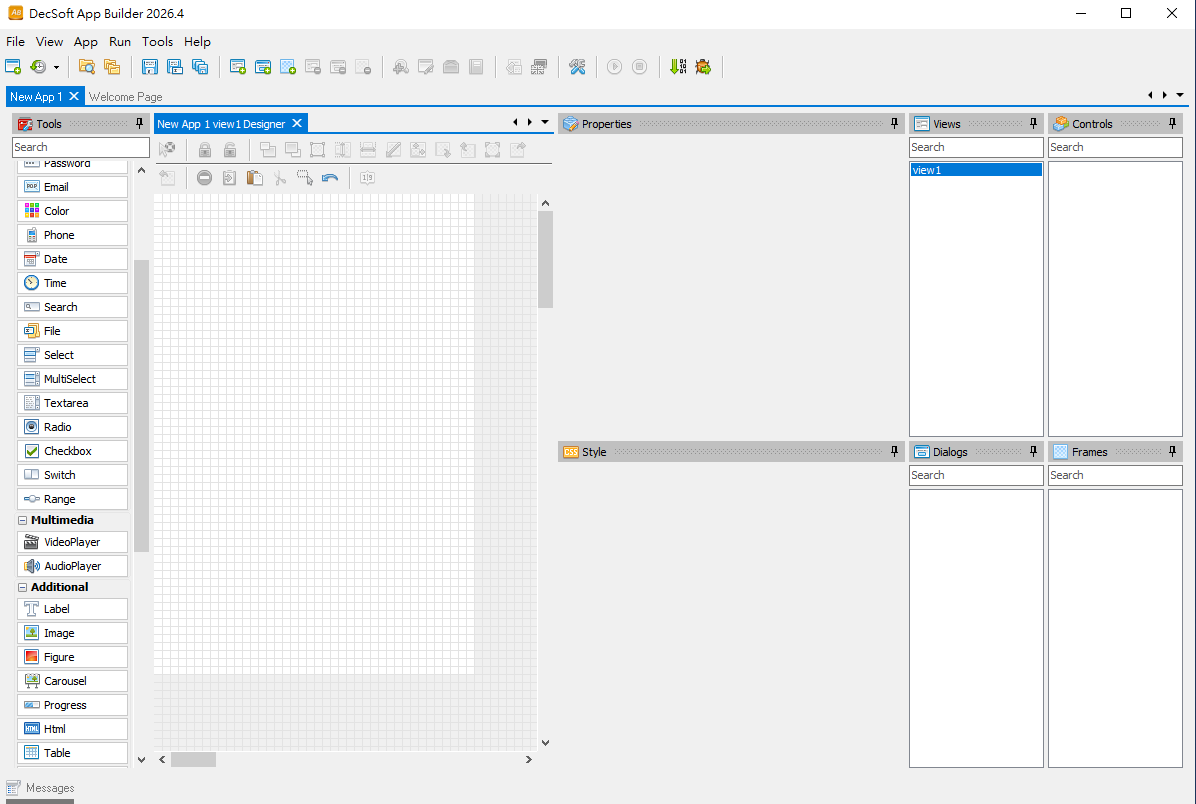Click the new app icon in main toolbar

[13, 67]
